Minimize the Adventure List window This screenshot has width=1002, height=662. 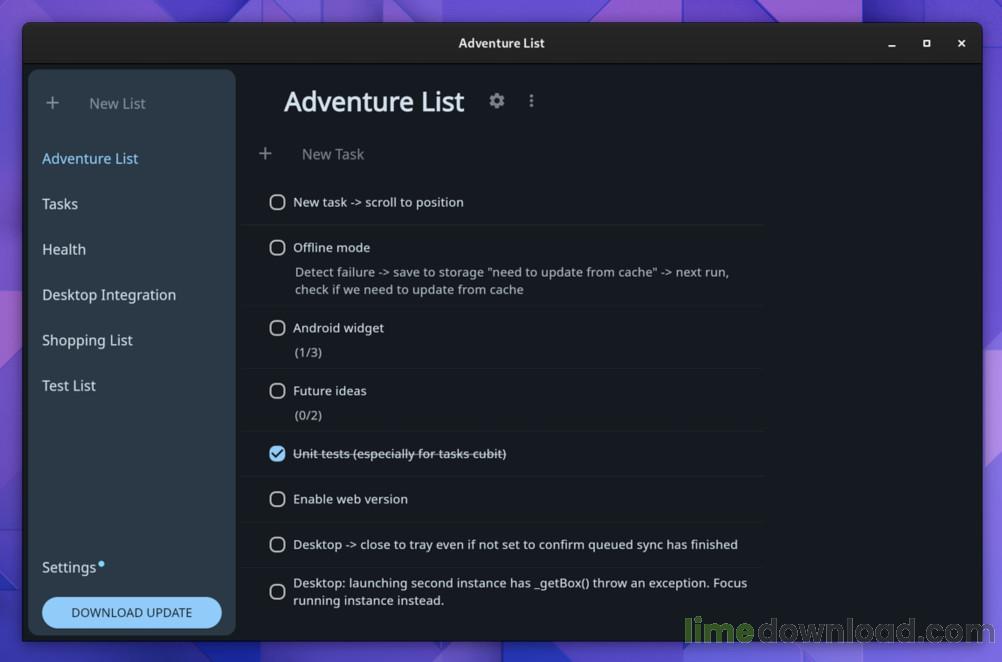[890, 44]
